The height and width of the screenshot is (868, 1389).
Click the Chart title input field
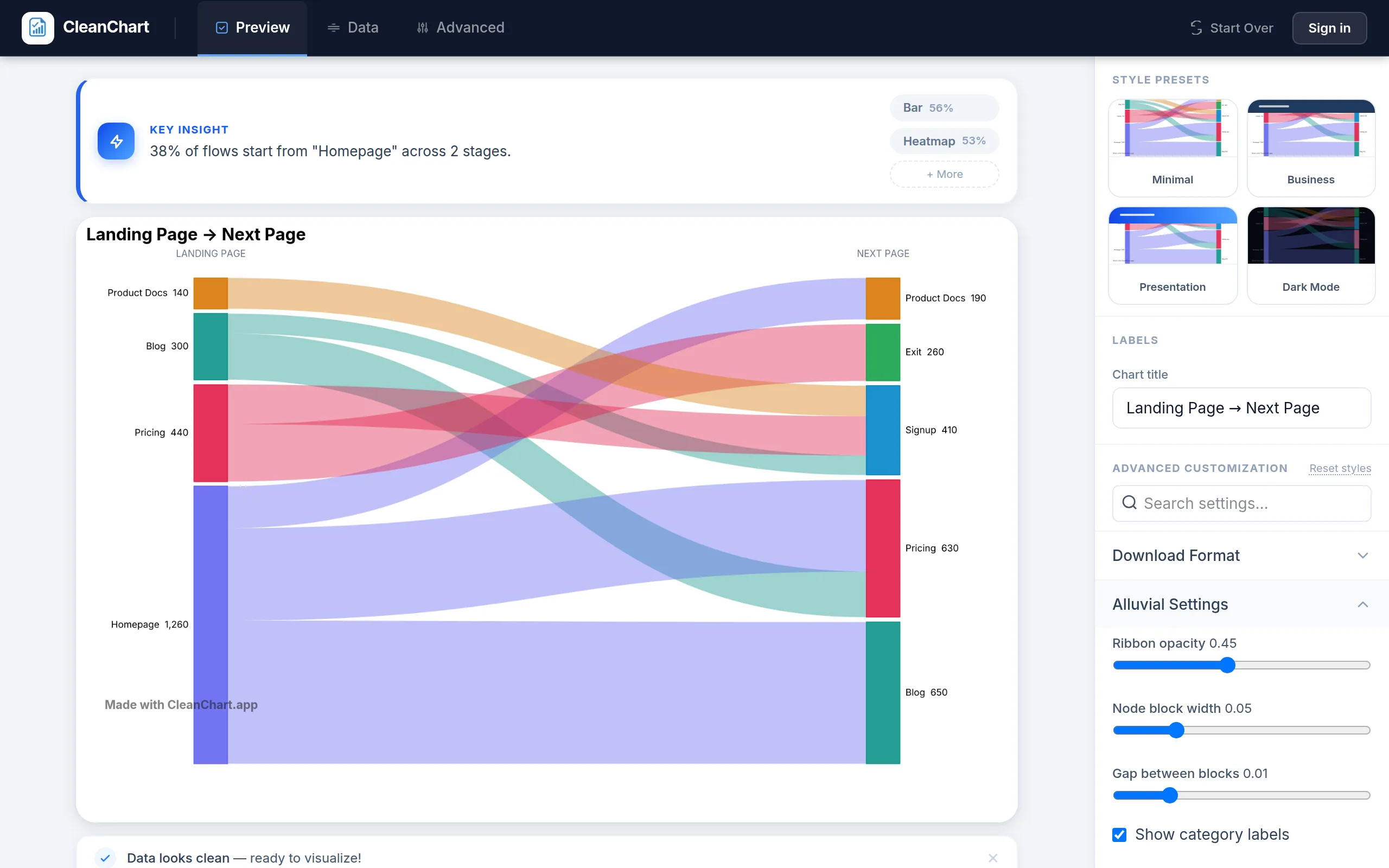(1241, 408)
